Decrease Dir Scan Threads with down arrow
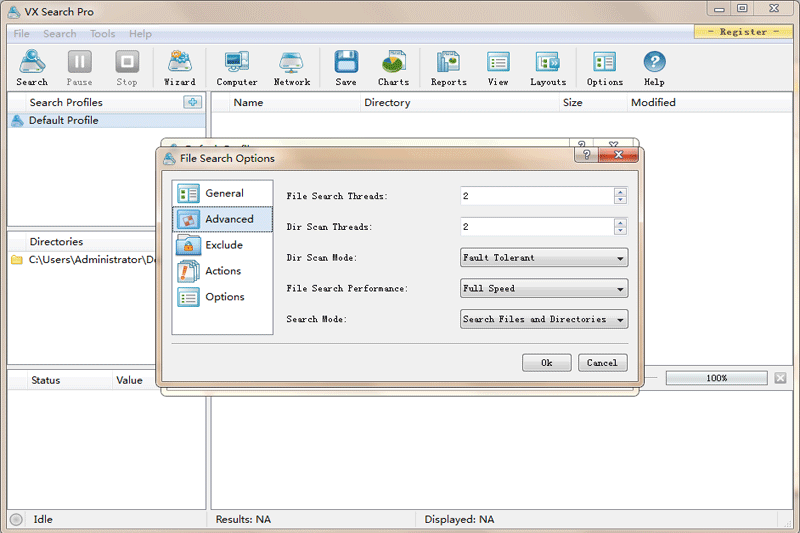Image resolution: width=800 pixels, height=533 pixels. point(620,231)
